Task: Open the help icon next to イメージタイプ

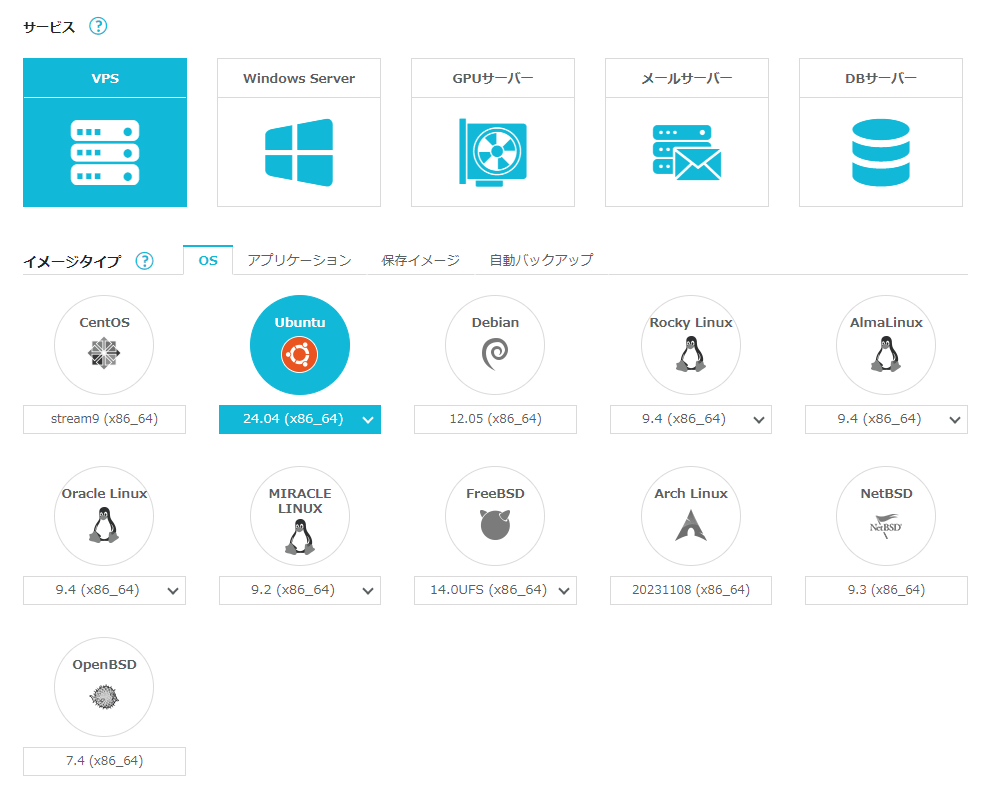Action: [x=145, y=261]
